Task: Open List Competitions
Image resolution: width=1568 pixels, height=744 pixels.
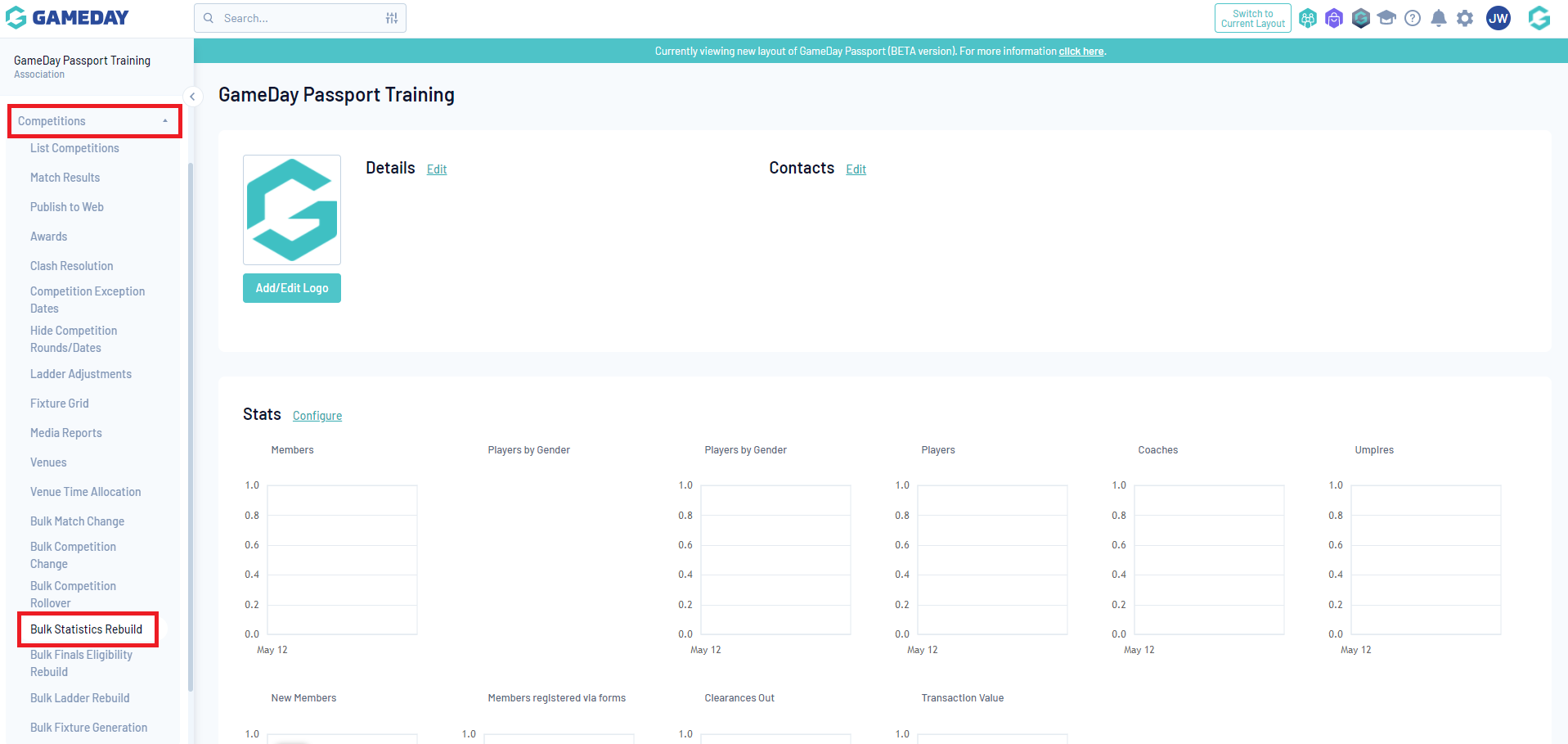Action: coord(74,148)
